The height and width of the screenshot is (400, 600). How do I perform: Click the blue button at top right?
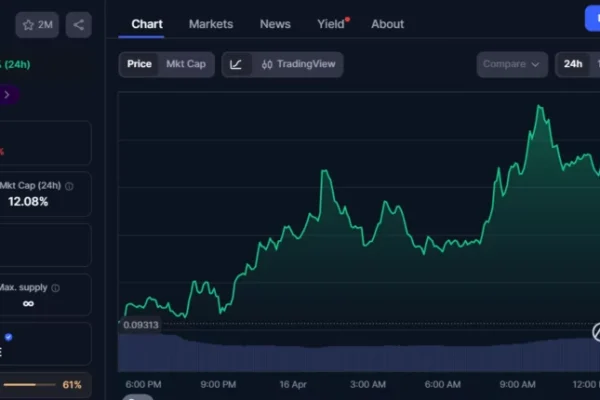593,20
